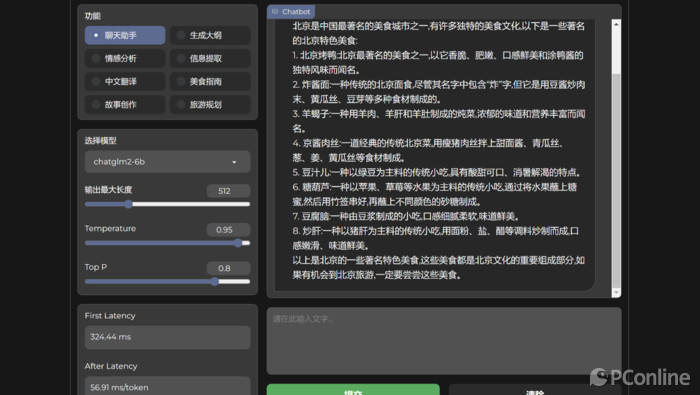Edit the 512 max length value box
The width and height of the screenshot is (700, 395).
[228, 191]
